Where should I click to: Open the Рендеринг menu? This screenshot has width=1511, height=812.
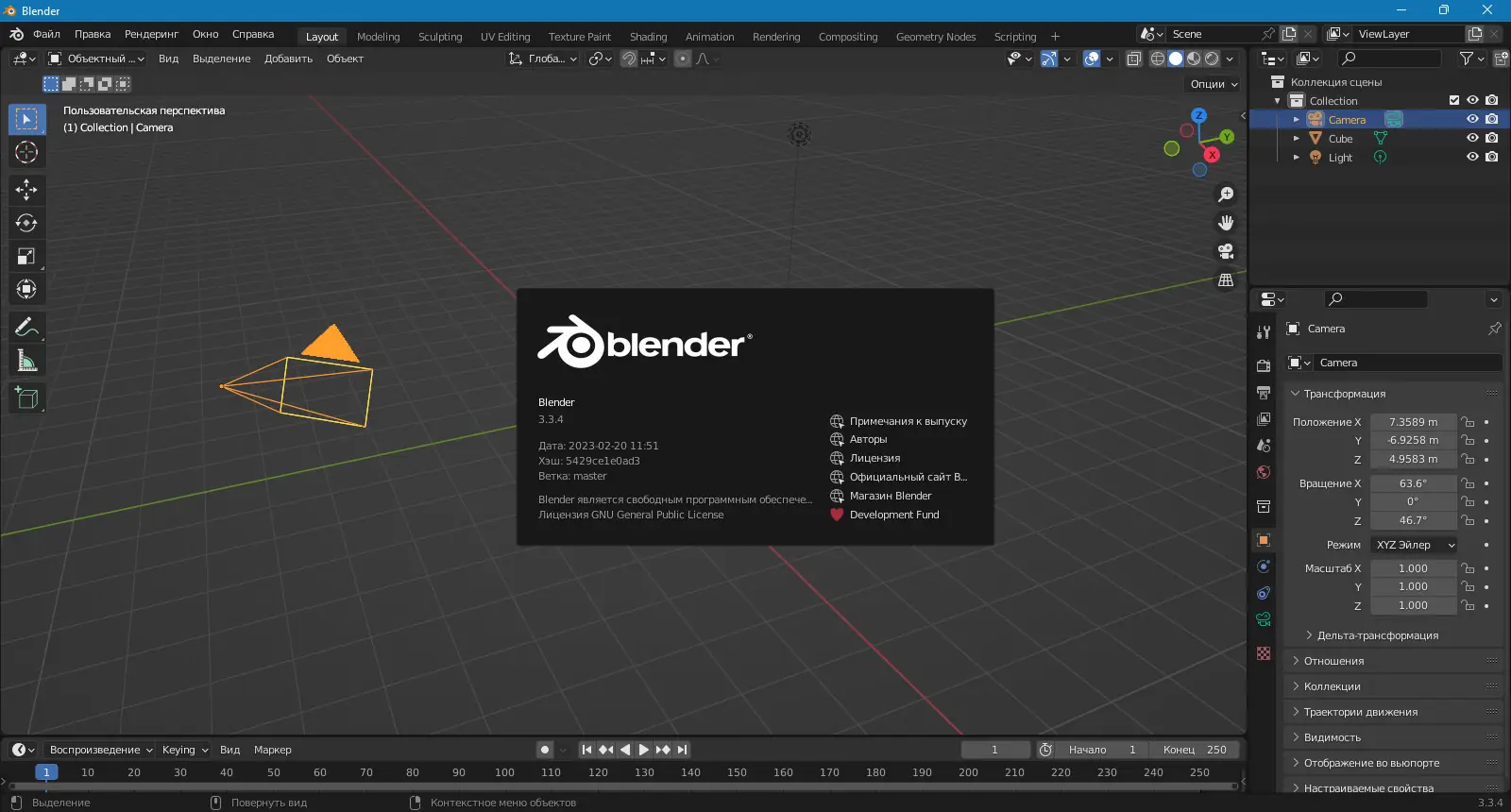coord(151,34)
